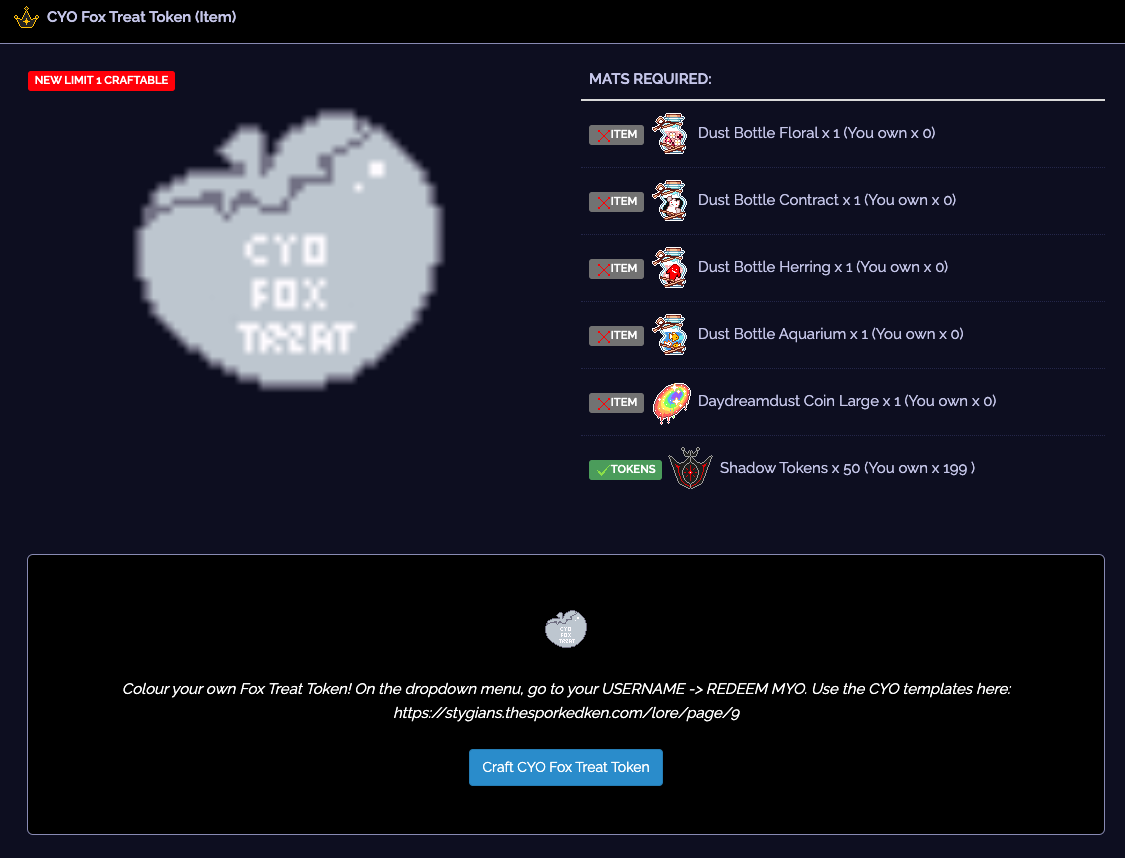The height and width of the screenshot is (858, 1125).
Task: Click the ITEM badge beside Daydreamdust Coin Large
Action: [616, 402]
